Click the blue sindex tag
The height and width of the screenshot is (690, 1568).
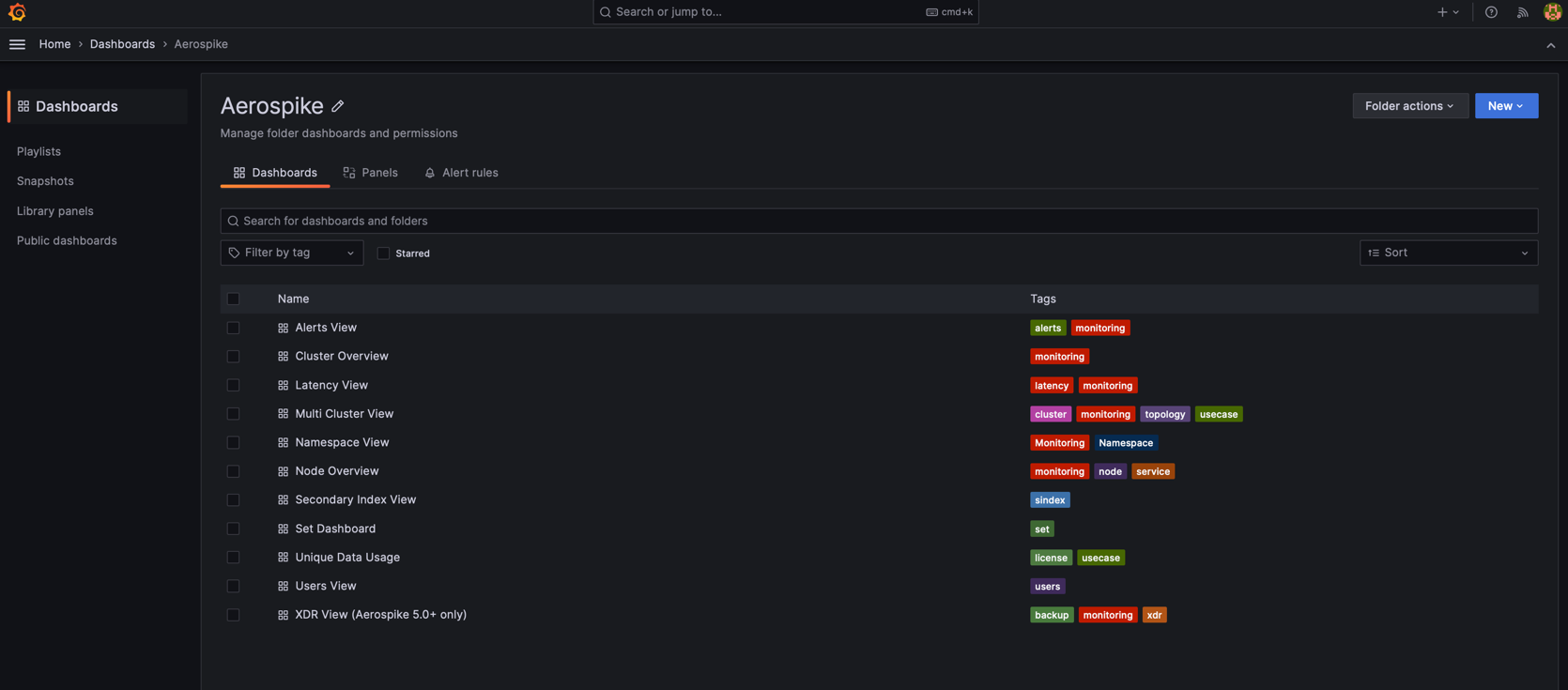(1050, 500)
